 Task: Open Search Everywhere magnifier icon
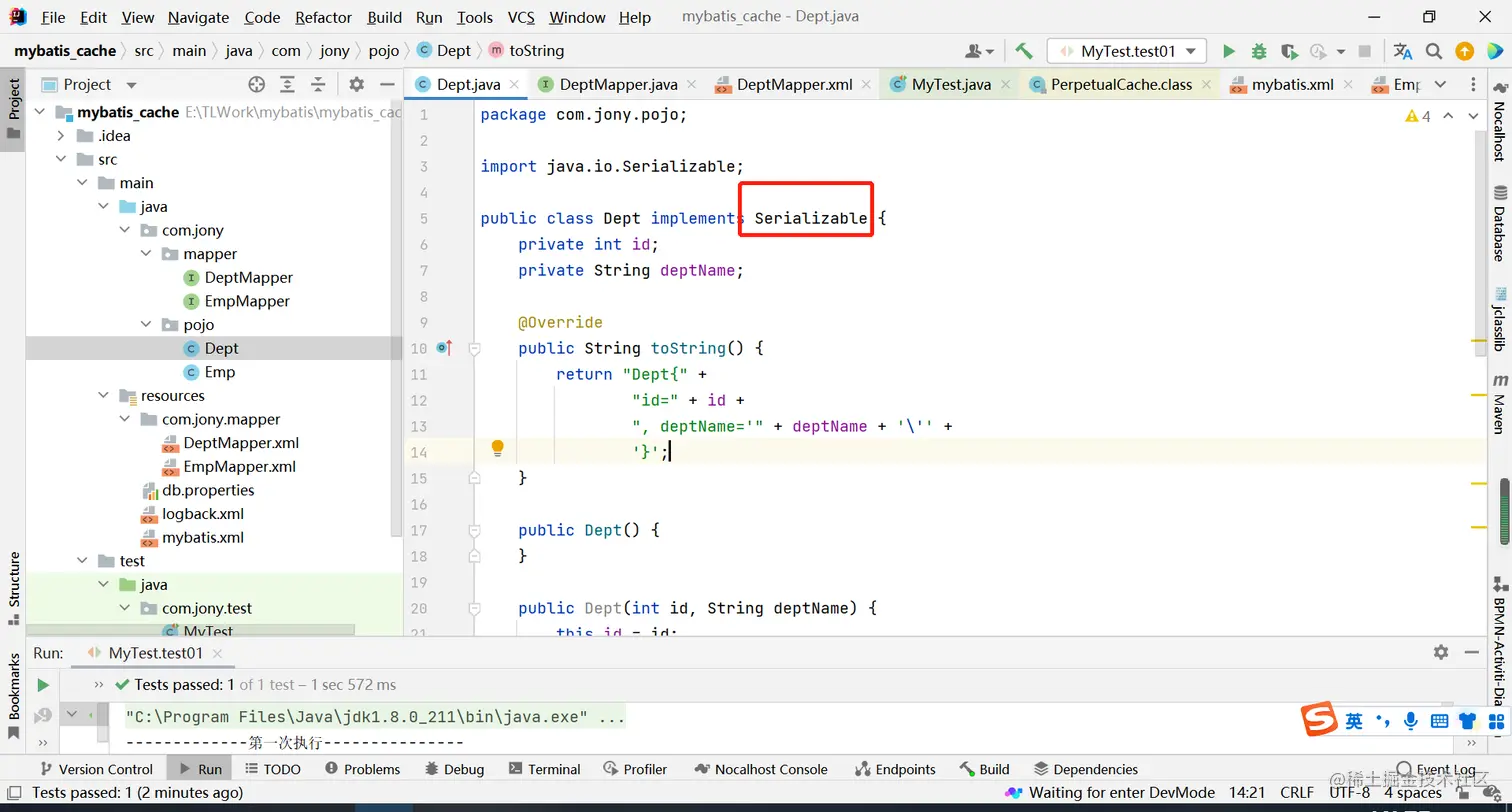[x=1434, y=51]
